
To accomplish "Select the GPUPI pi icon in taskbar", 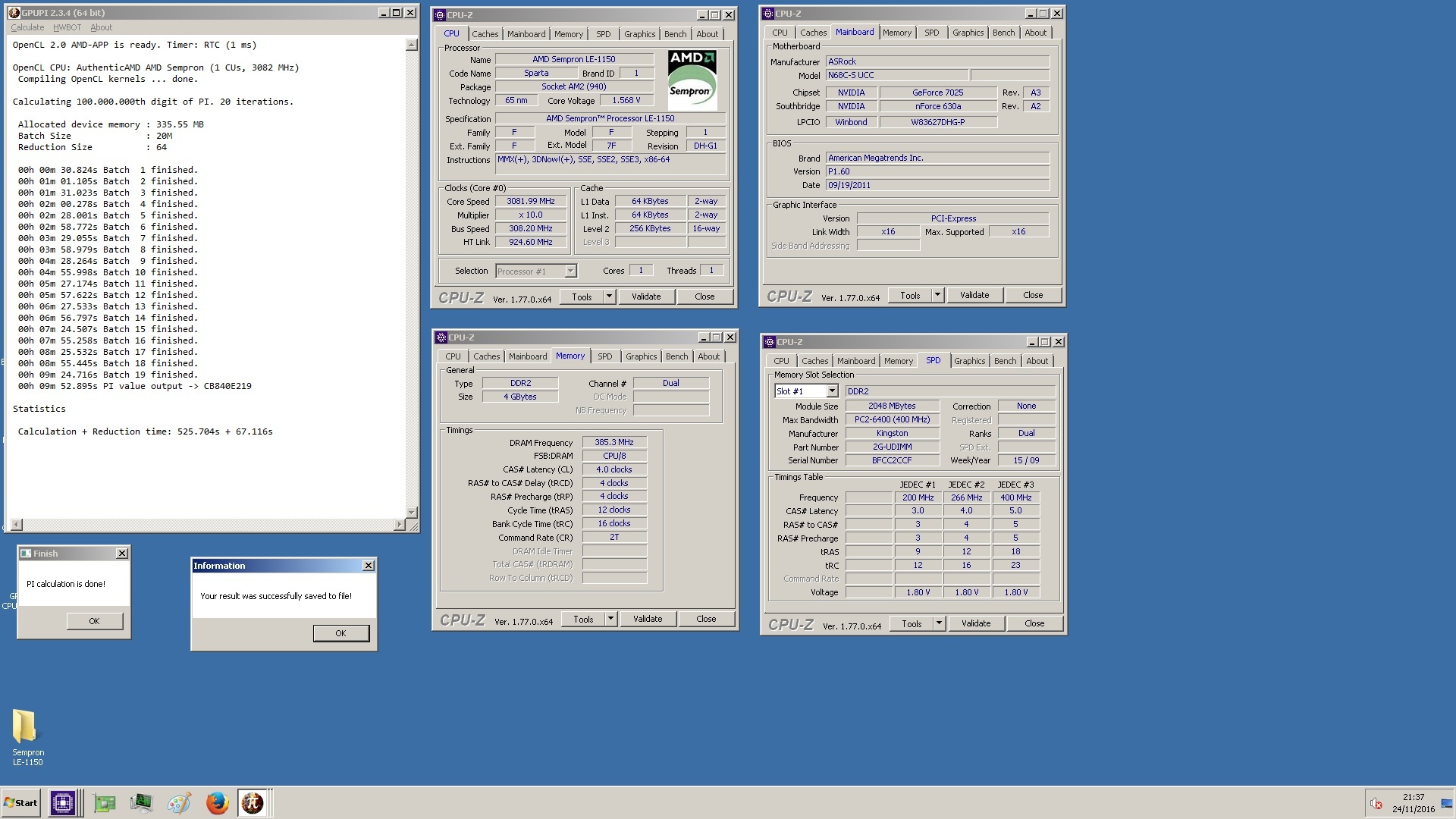I will (253, 802).
